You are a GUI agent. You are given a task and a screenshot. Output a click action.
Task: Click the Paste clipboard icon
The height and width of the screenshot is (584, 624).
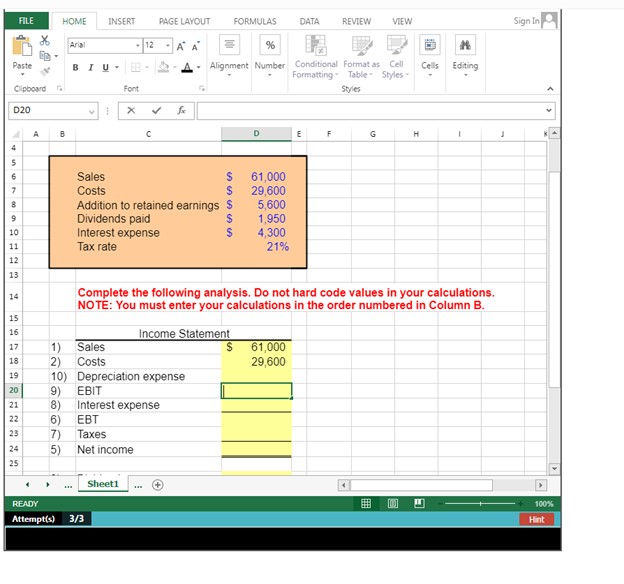[x=22, y=46]
